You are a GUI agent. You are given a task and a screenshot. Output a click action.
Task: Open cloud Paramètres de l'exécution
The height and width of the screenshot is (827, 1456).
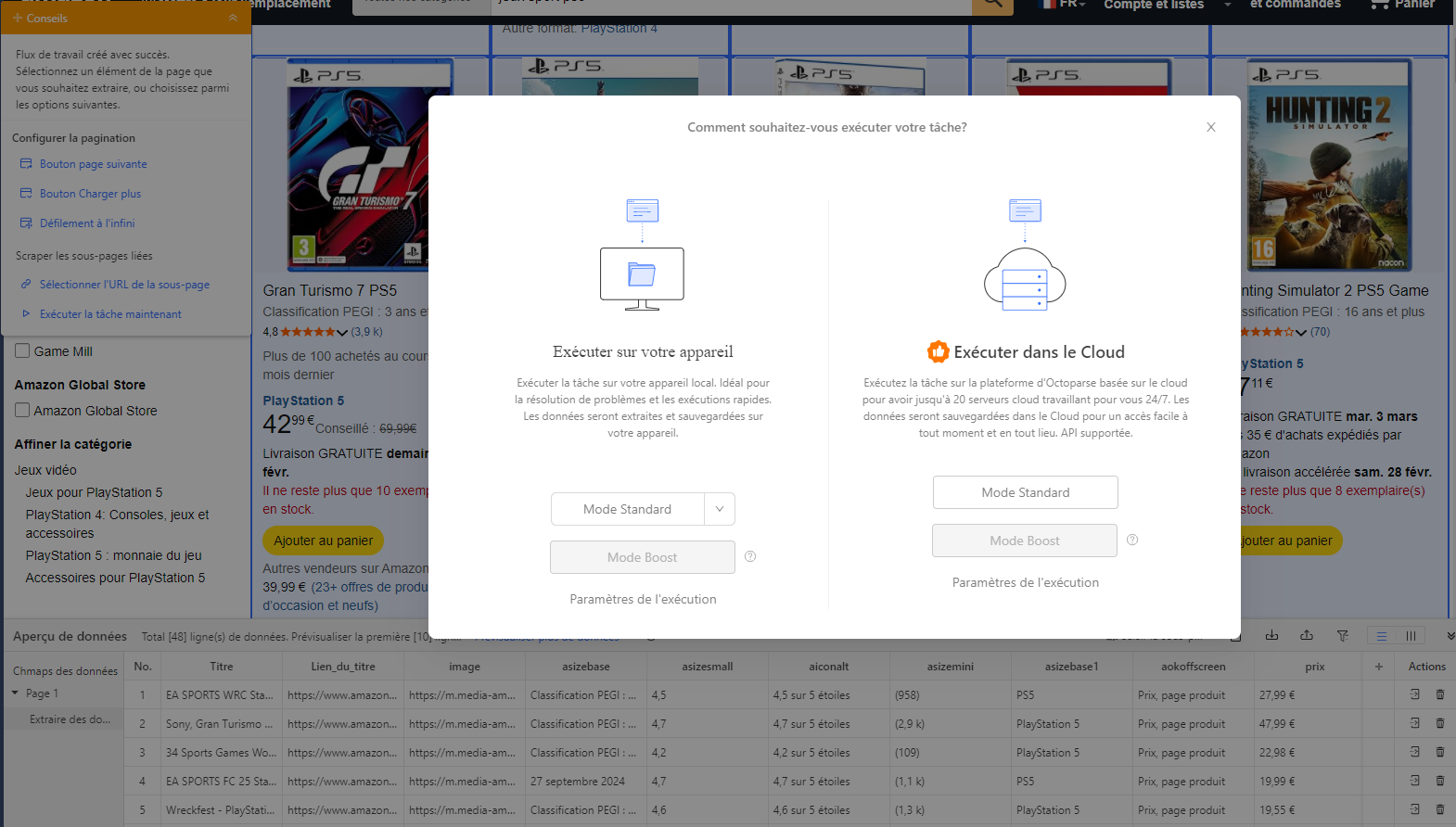click(x=1026, y=583)
